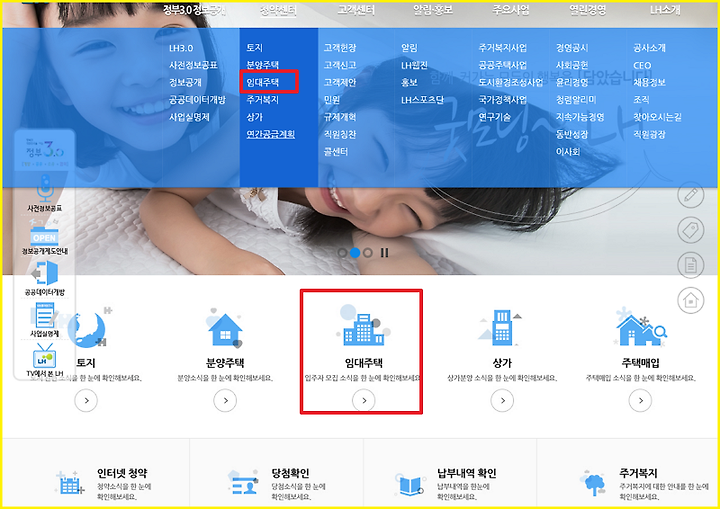Select the first banner slide dot
Viewport: 720px width, 509px height.
coord(342,253)
